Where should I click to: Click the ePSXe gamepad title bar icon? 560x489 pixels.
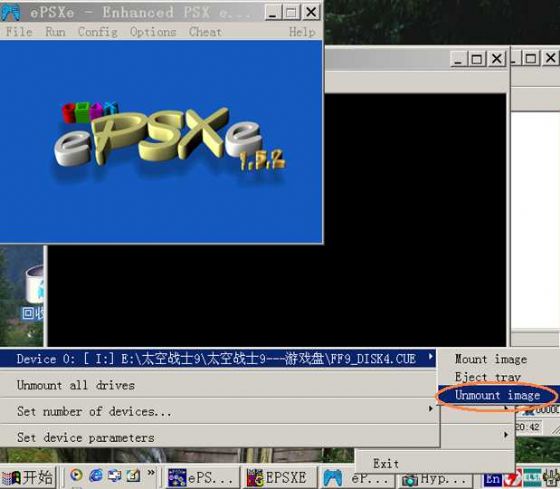coord(11,12)
